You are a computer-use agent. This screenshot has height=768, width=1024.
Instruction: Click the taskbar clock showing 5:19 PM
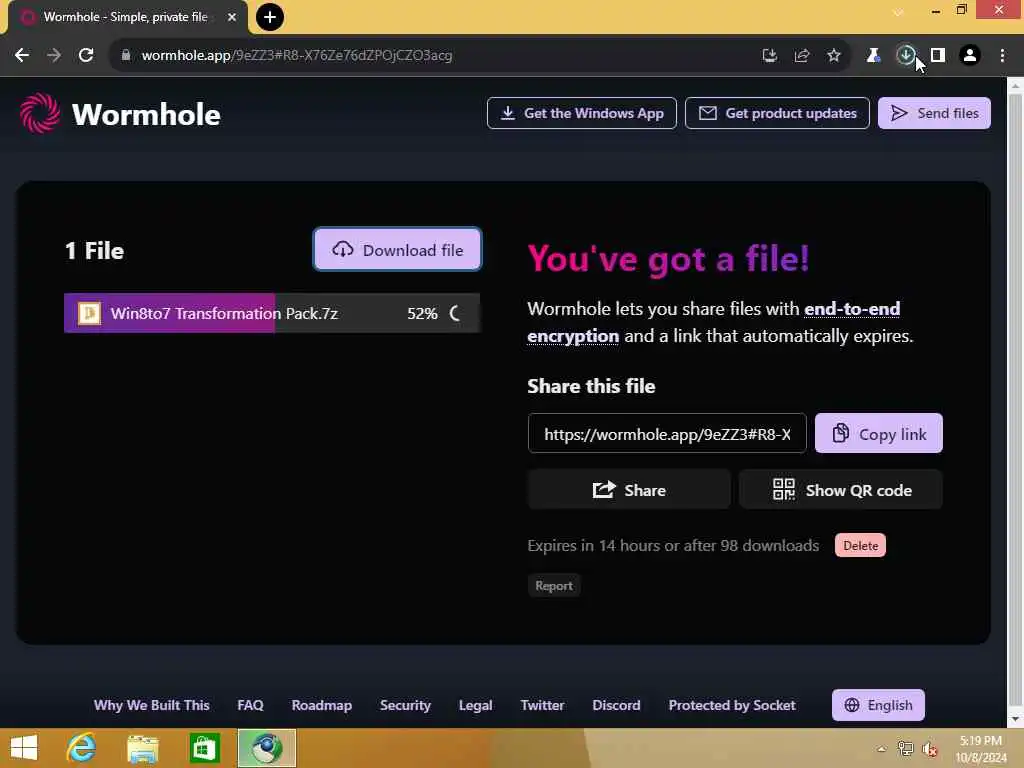pyautogui.click(x=981, y=749)
